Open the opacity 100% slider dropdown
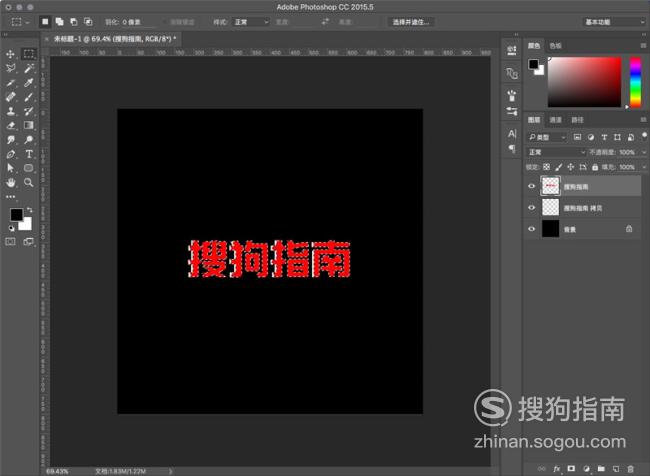Viewport: 650px width, 476px height. click(644, 152)
